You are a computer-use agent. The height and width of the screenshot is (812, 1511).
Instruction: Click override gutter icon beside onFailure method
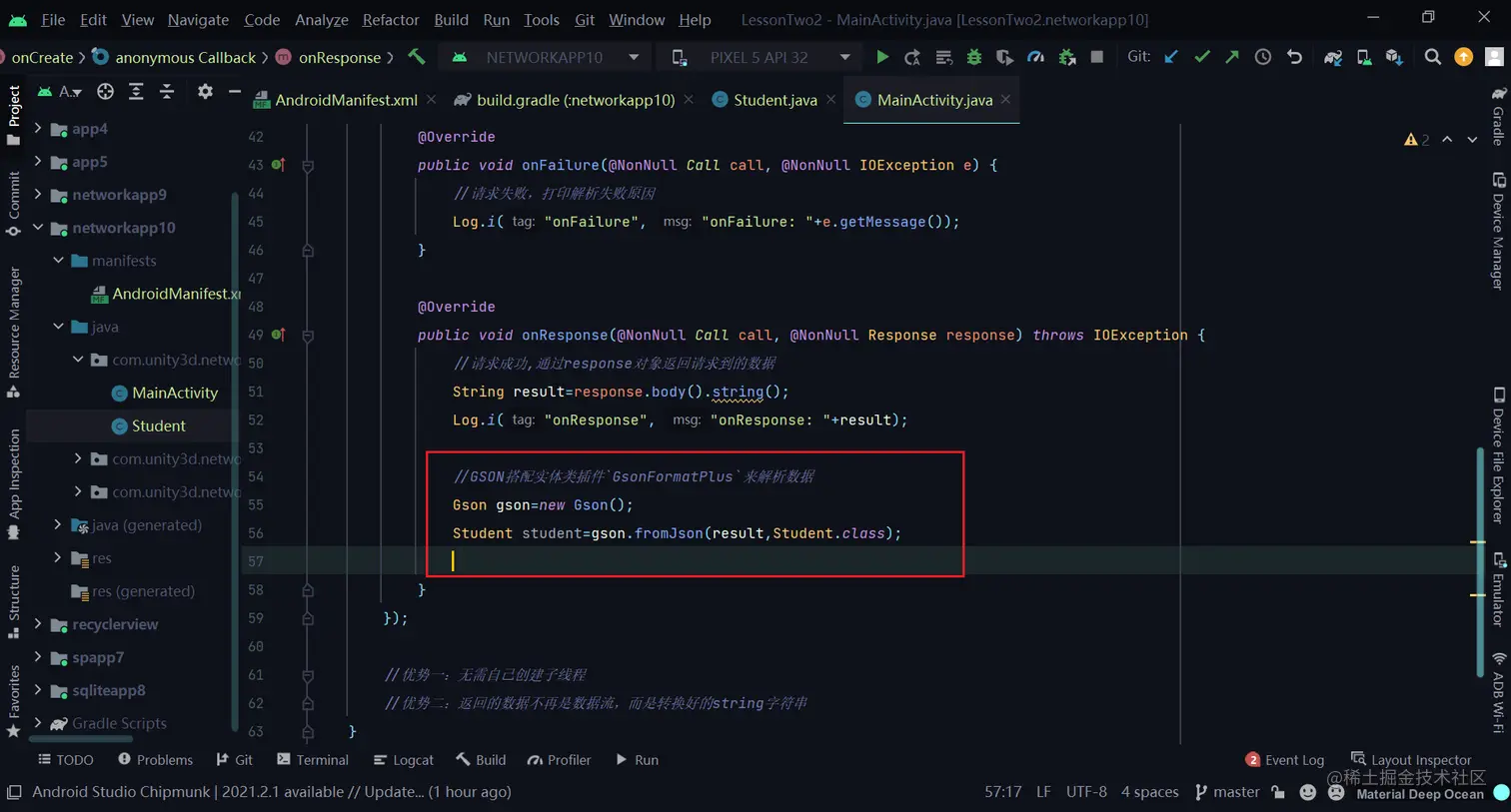pyautogui.click(x=278, y=165)
